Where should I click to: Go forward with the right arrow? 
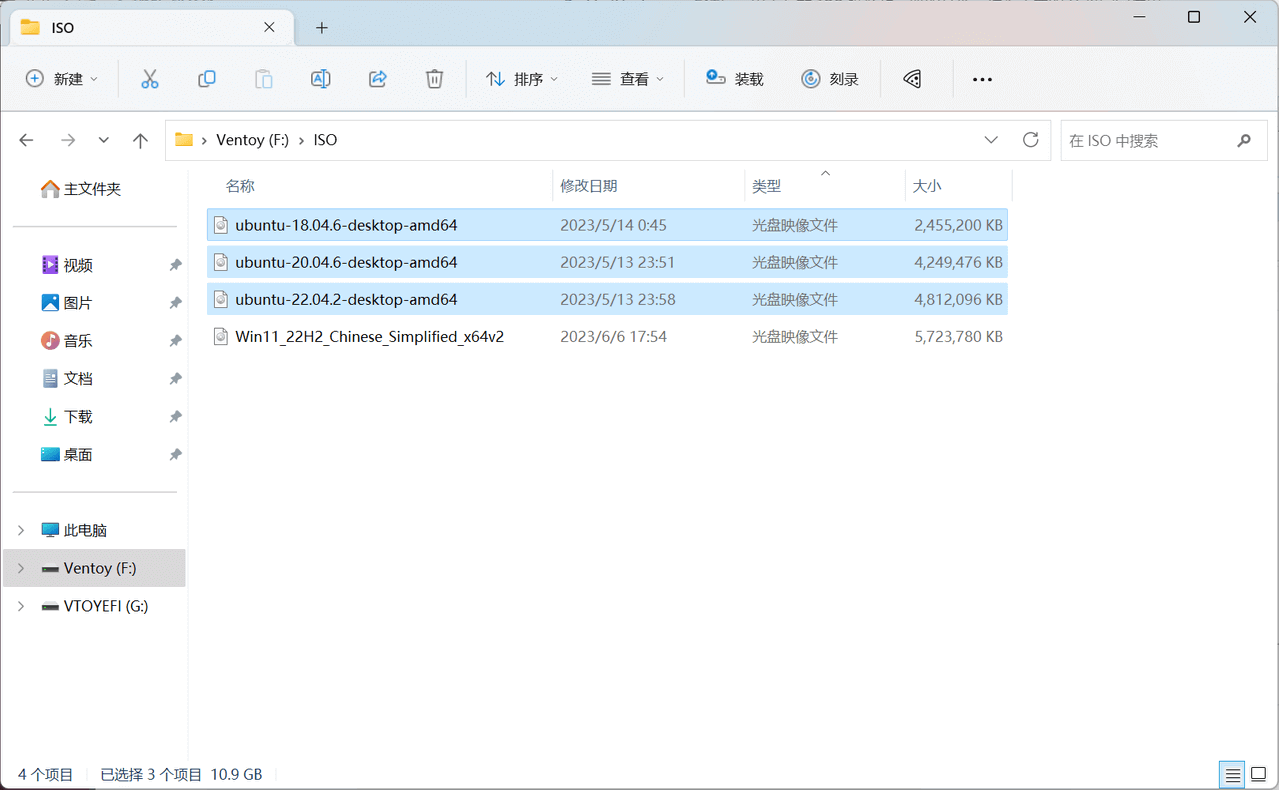(x=68, y=140)
